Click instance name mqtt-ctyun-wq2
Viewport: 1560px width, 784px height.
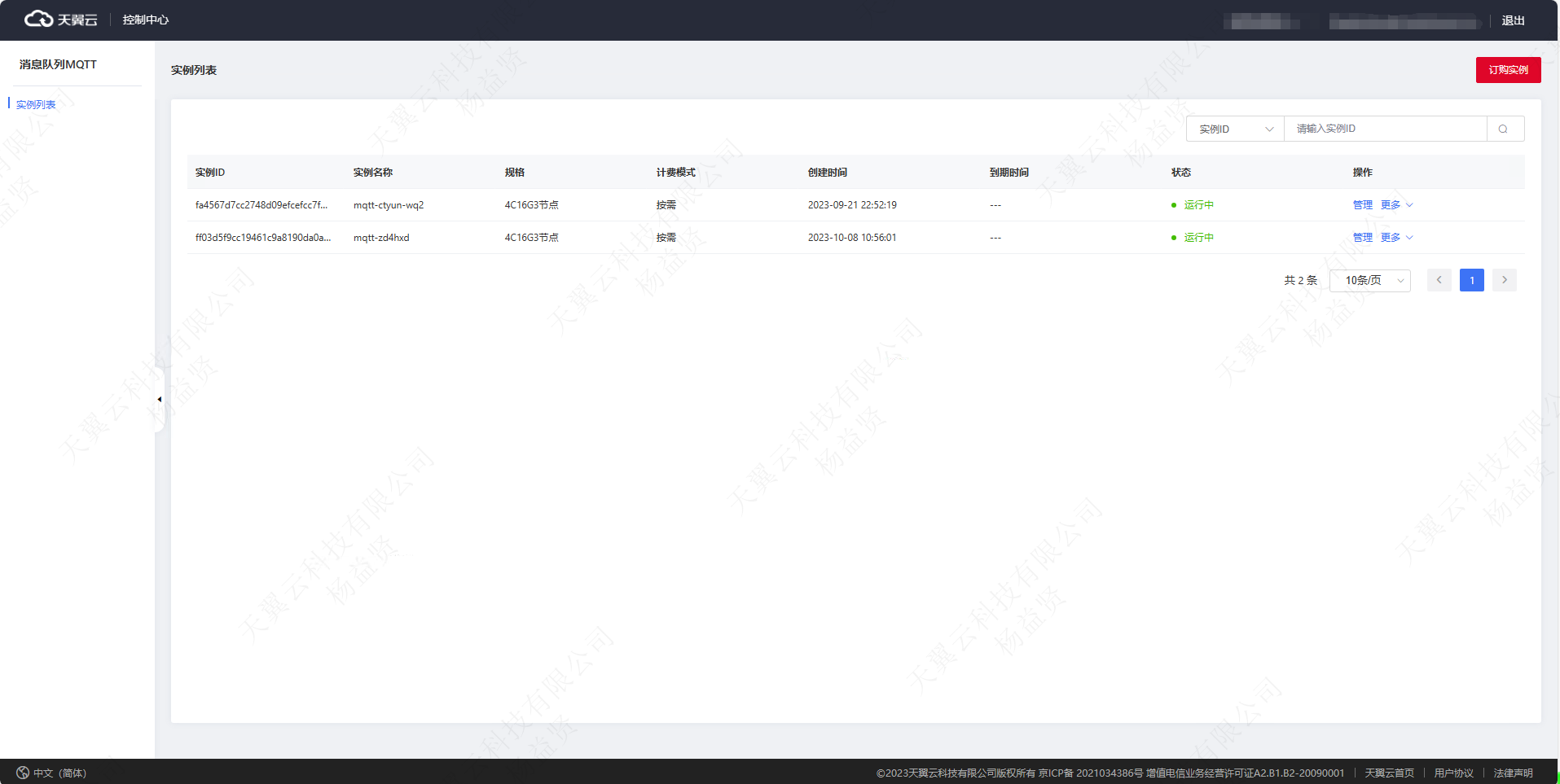click(x=389, y=205)
